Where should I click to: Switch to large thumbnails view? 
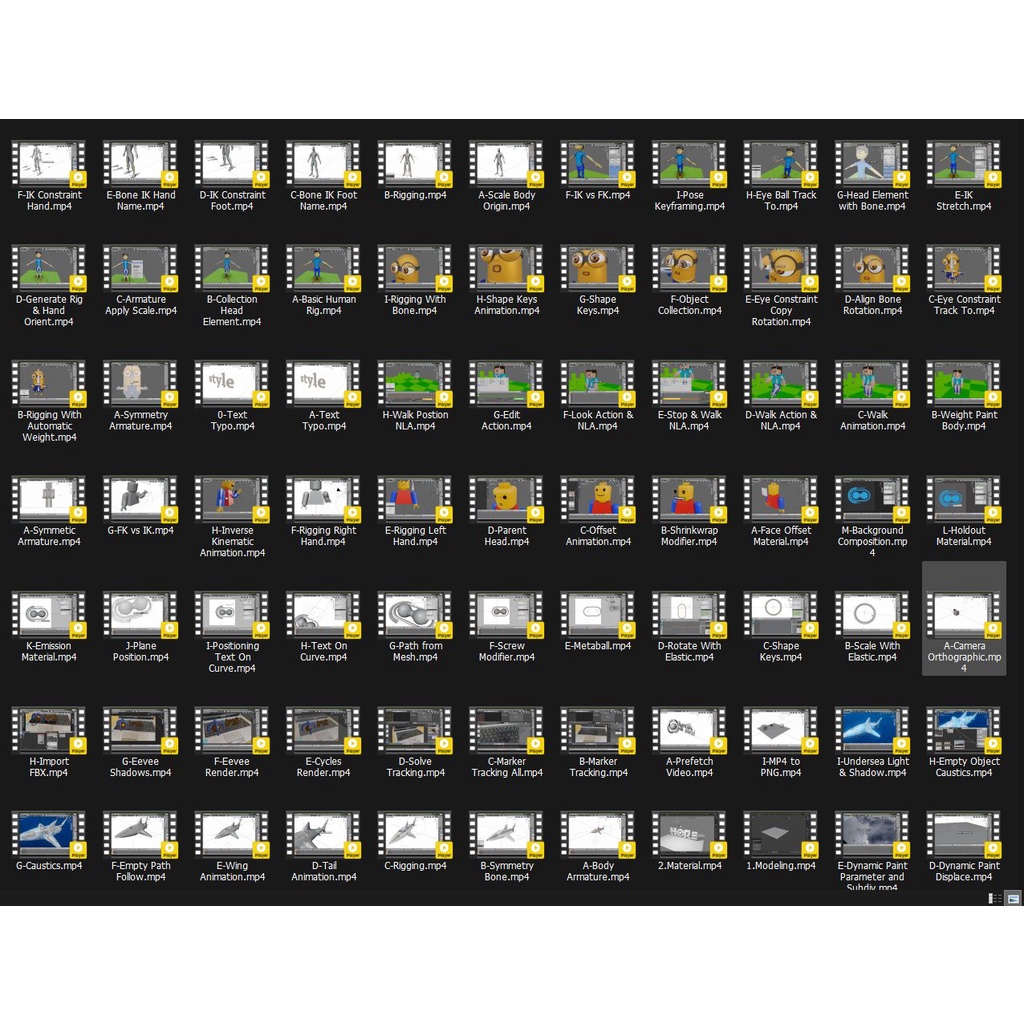pyautogui.click(x=1013, y=899)
